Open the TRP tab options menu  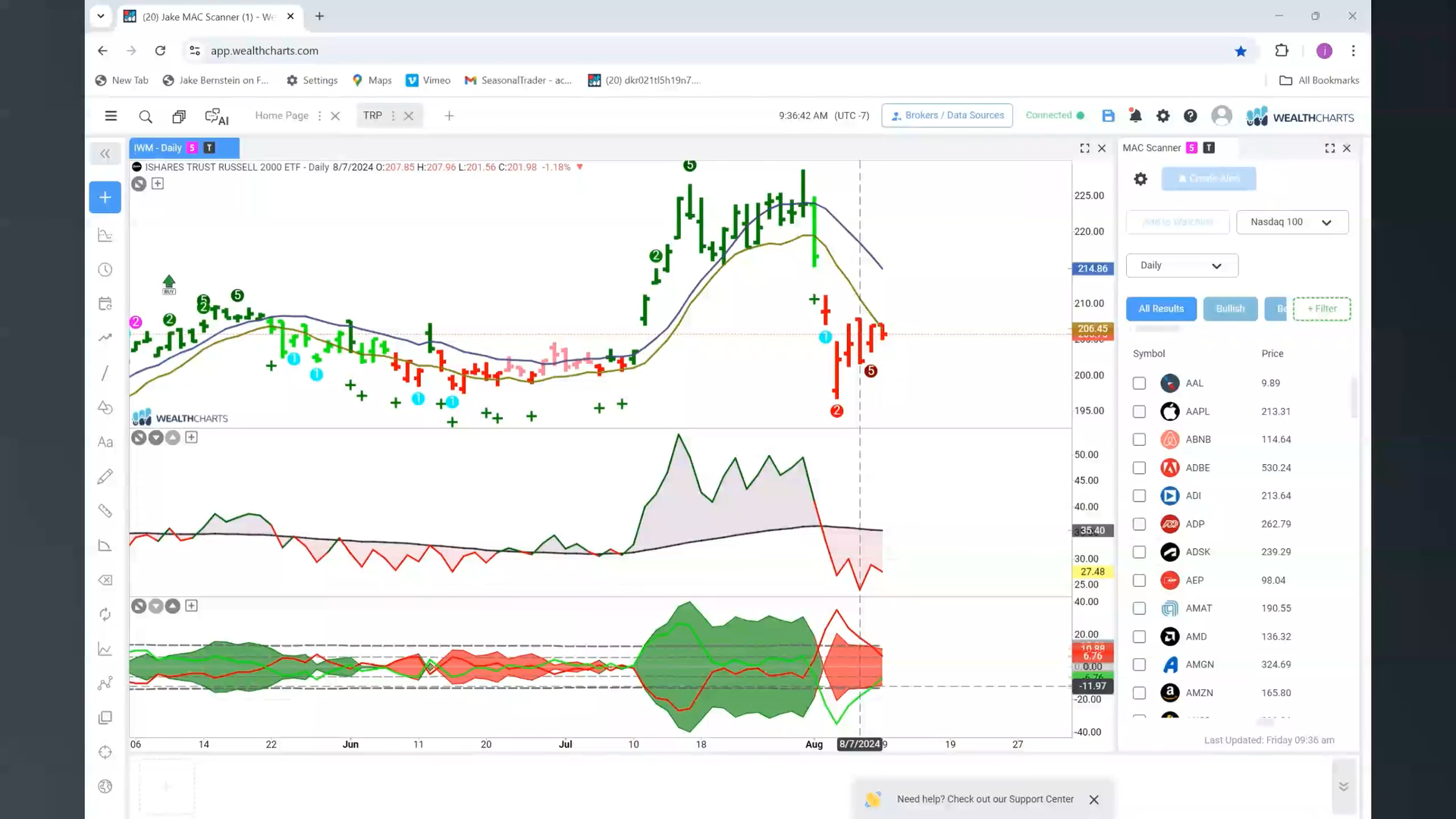tap(393, 116)
